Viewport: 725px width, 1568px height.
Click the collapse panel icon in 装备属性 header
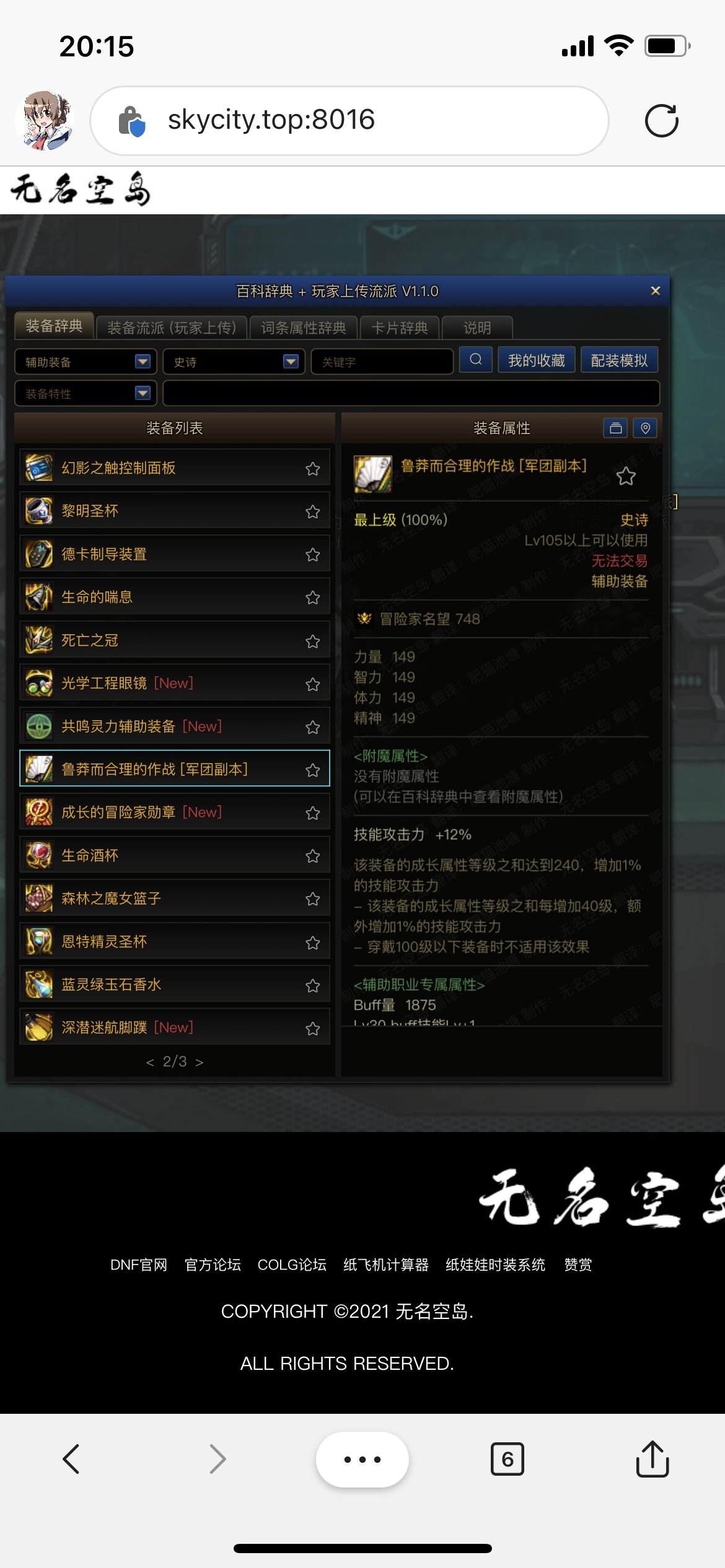pyautogui.click(x=615, y=428)
